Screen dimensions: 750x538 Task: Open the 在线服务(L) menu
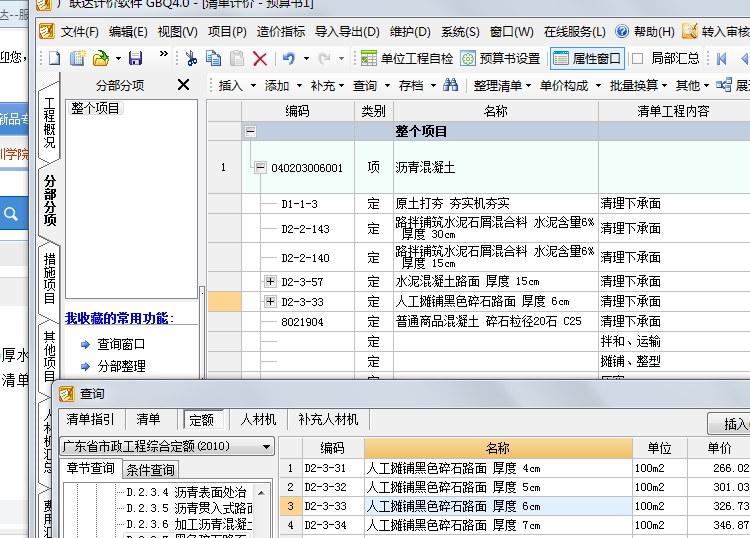pyautogui.click(x=574, y=32)
